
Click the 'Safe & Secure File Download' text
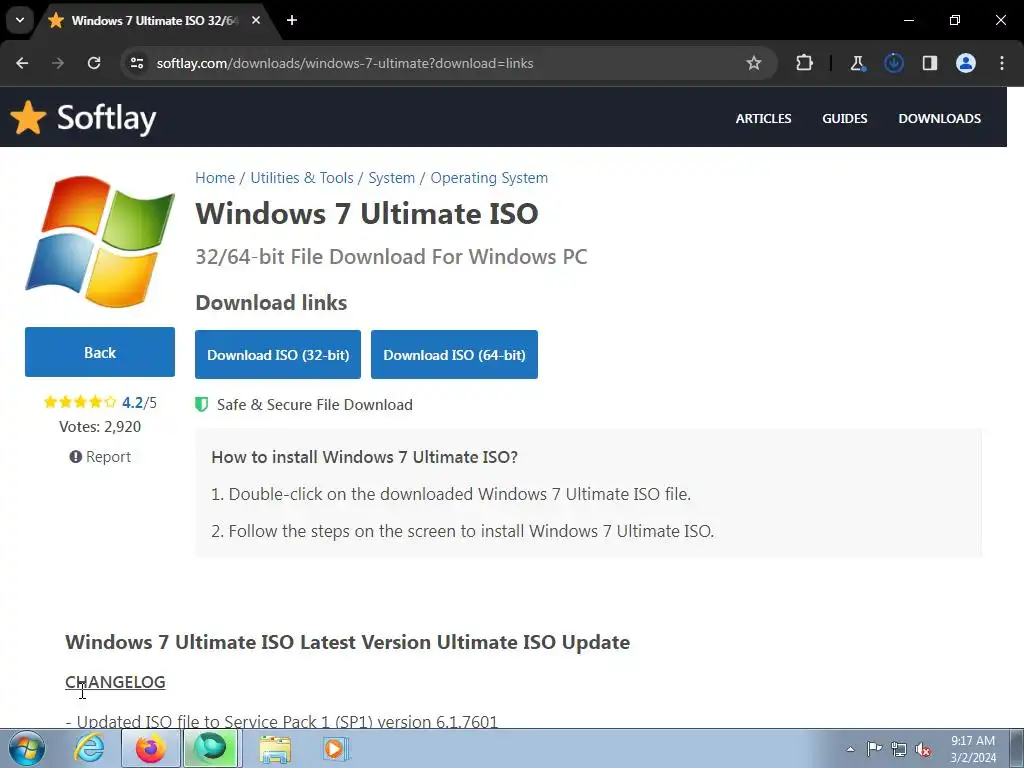point(315,405)
